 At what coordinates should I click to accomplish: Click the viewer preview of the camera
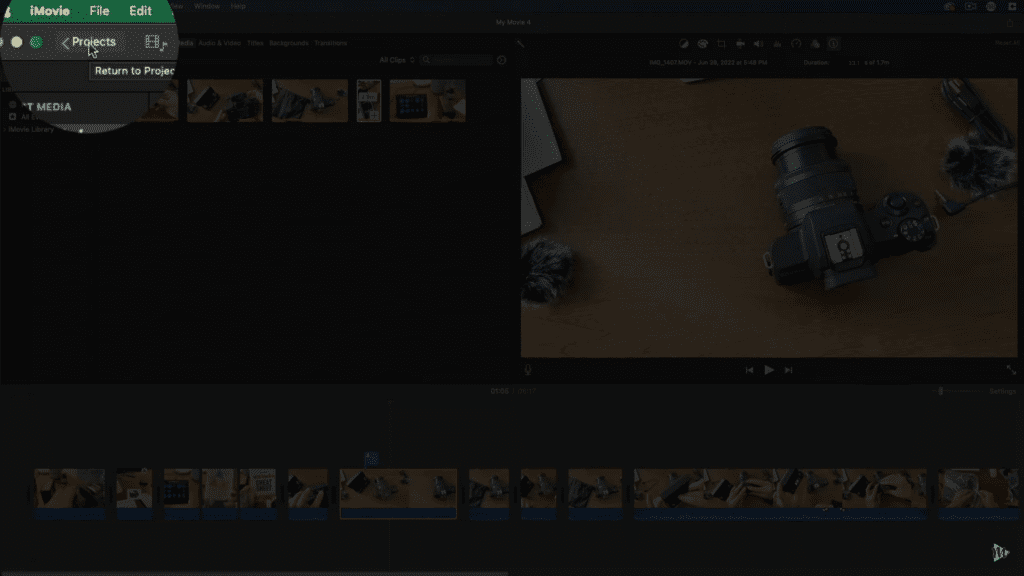pos(769,217)
